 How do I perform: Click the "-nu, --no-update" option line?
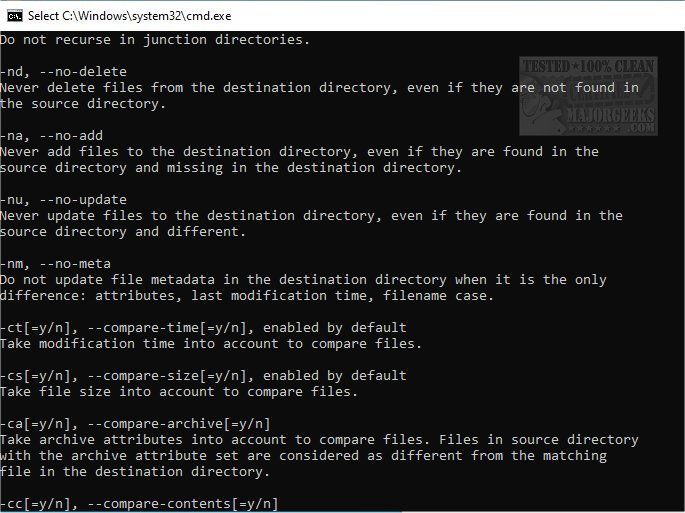(x=64, y=199)
